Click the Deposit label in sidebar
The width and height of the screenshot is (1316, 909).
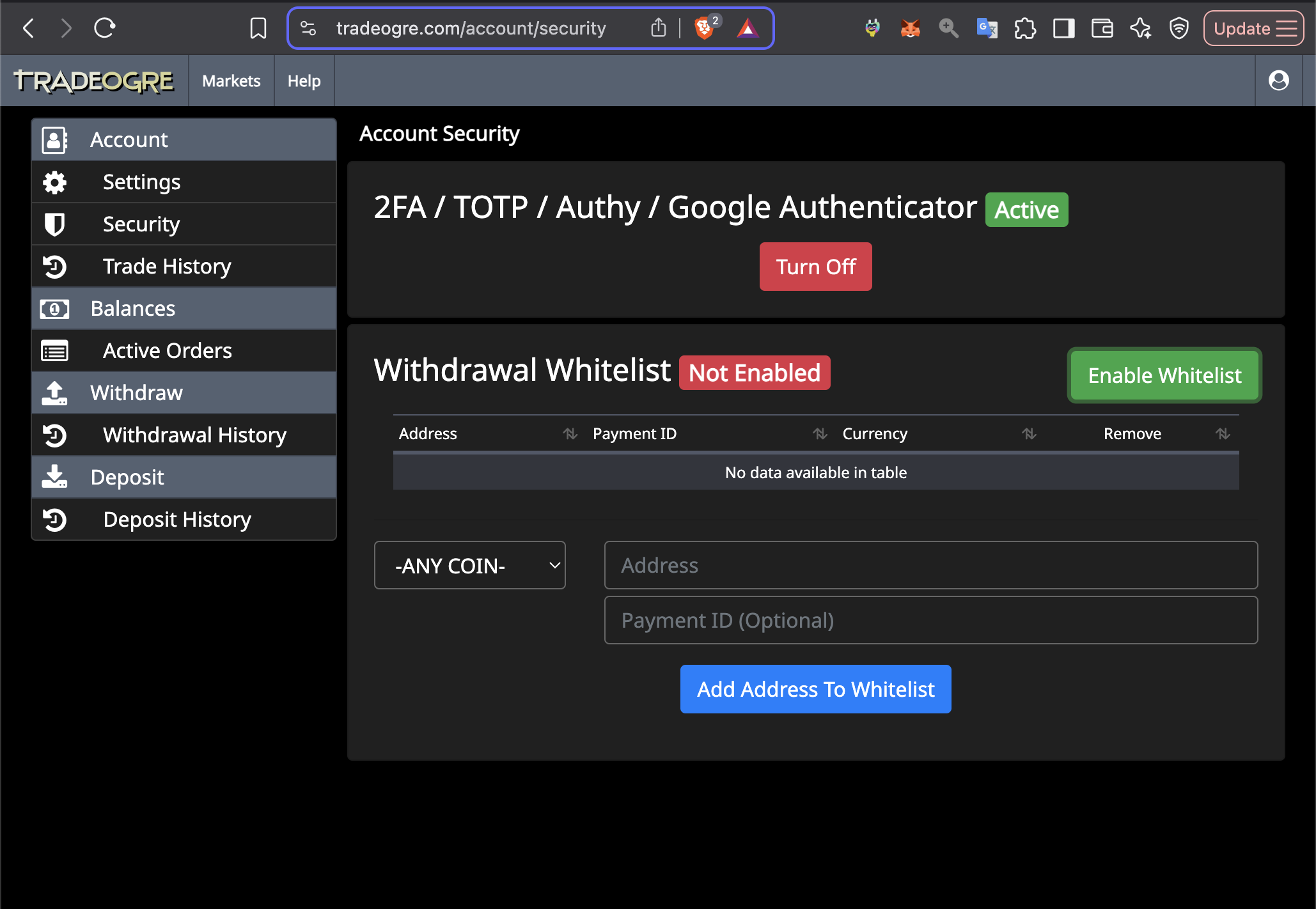(x=127, y=478)
